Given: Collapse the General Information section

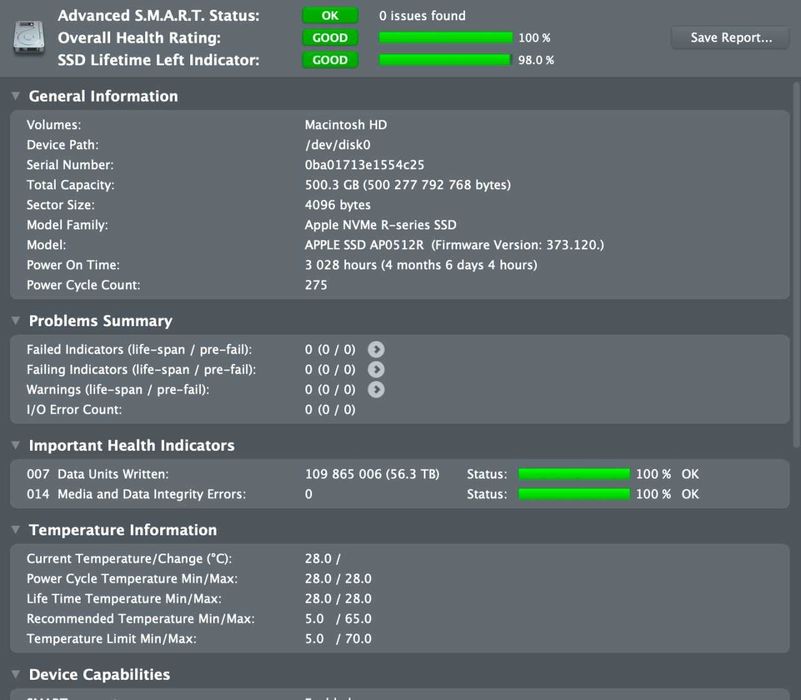Looking at the screenshot, I should 16,96.
